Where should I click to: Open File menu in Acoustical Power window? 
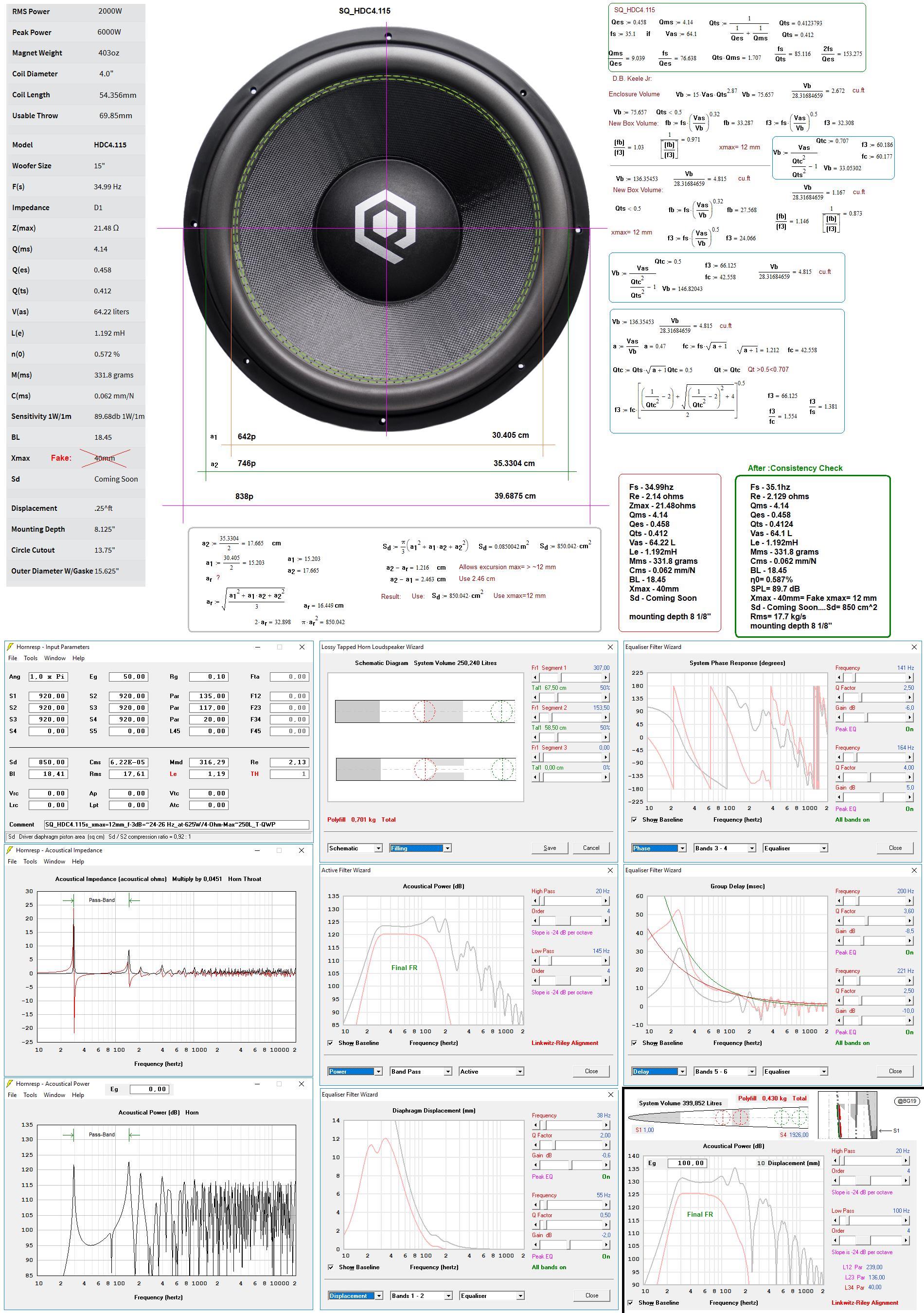[x=13, y=1095]
